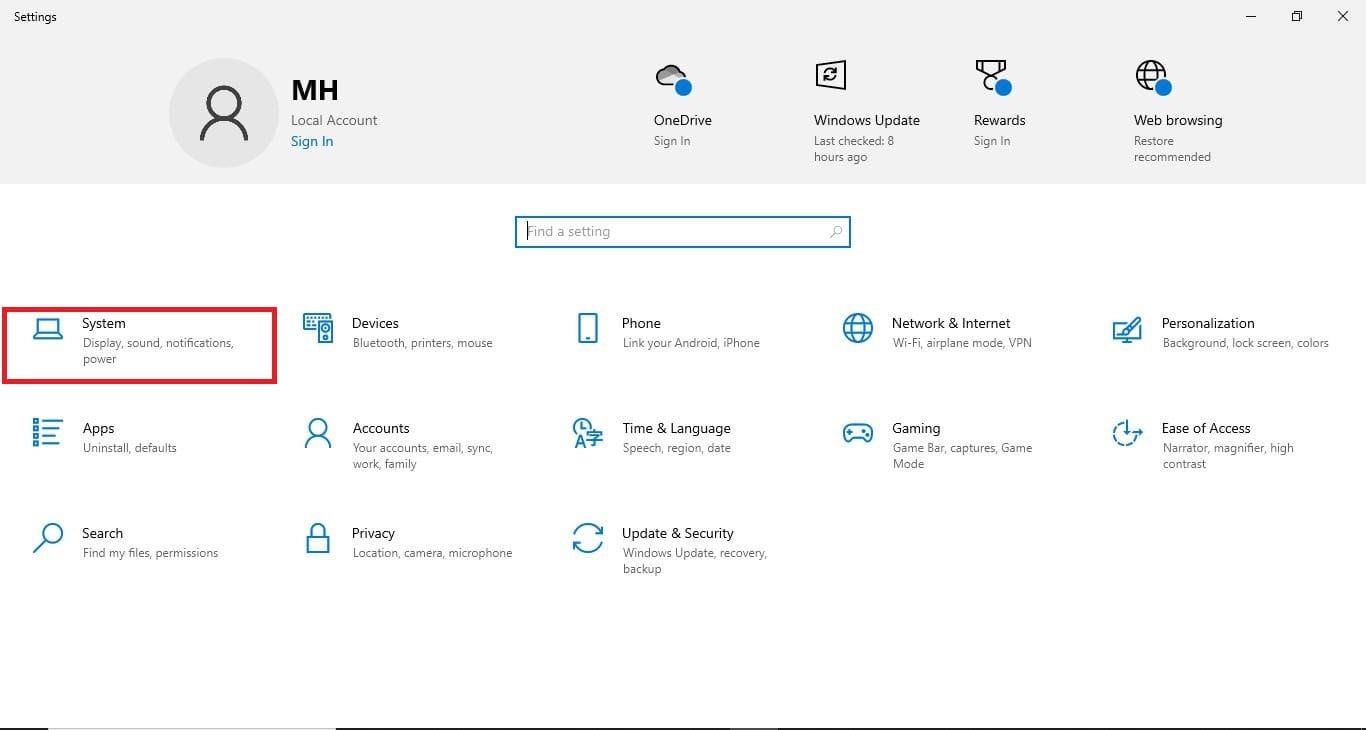
Task: Open Web browsing restore recommendation
Action: pos(1177,120)
